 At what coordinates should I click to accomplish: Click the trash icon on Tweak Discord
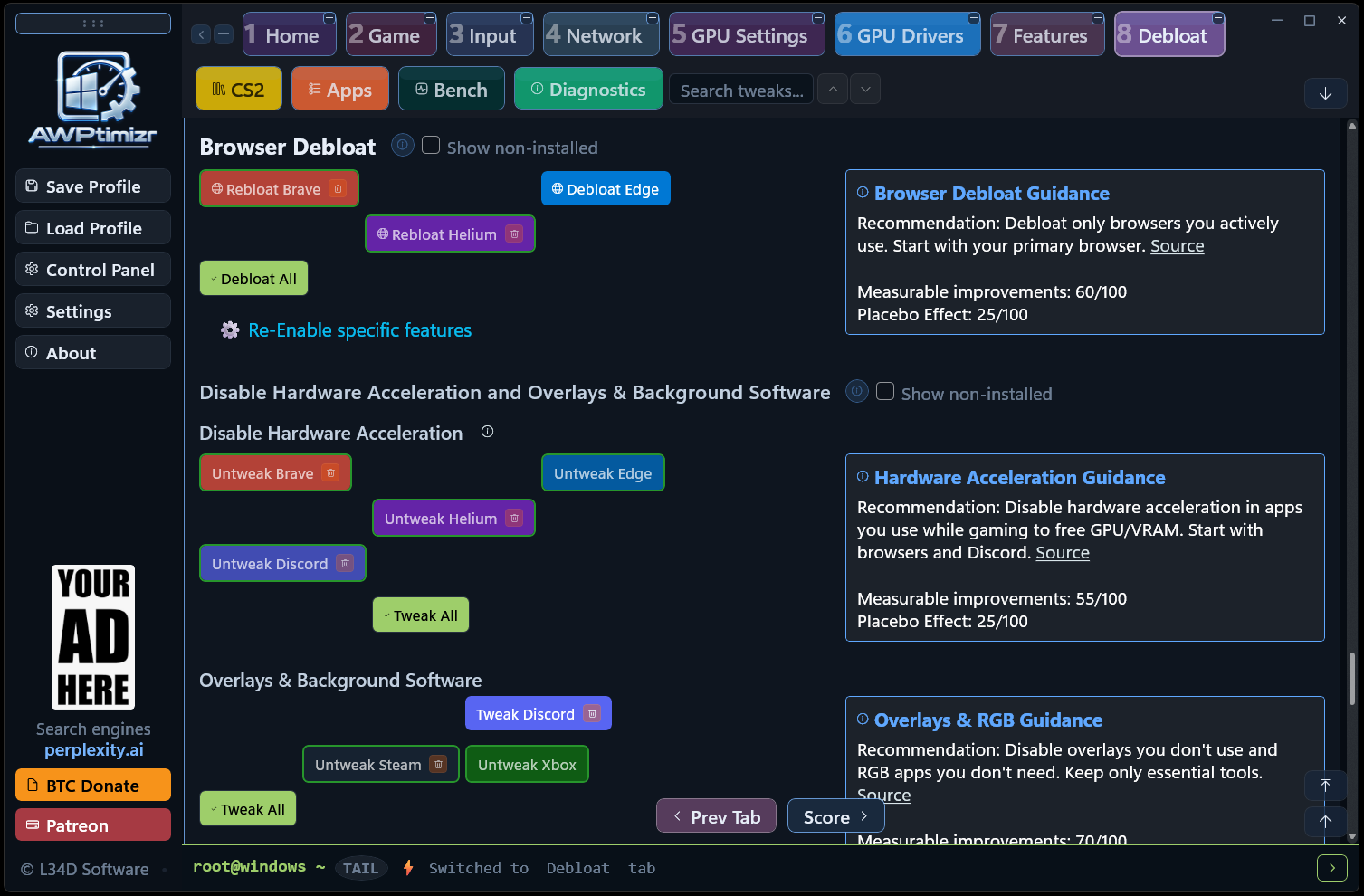(x=592, y=714)
